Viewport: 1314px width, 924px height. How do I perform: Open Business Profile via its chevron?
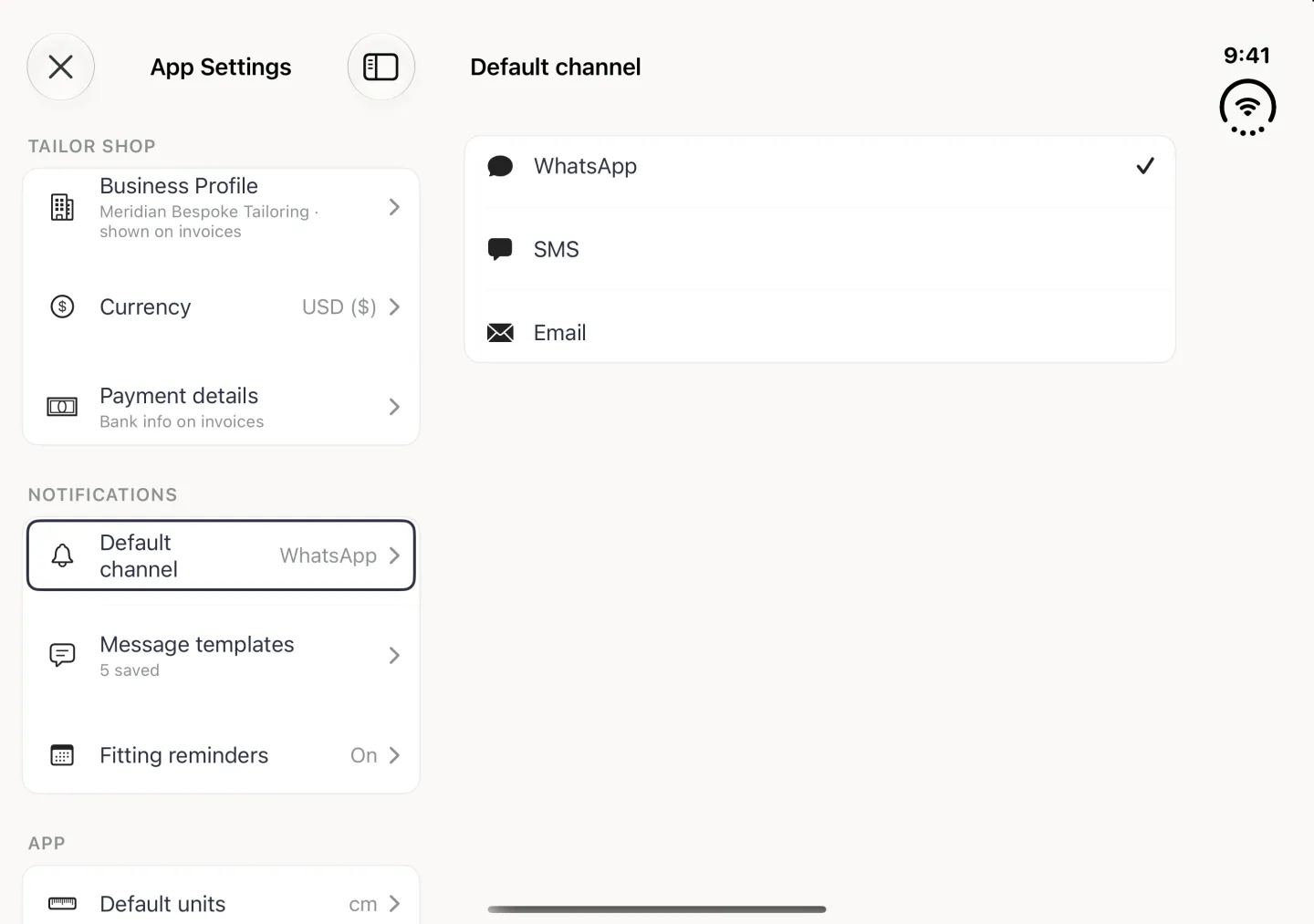tap(394, 207)
